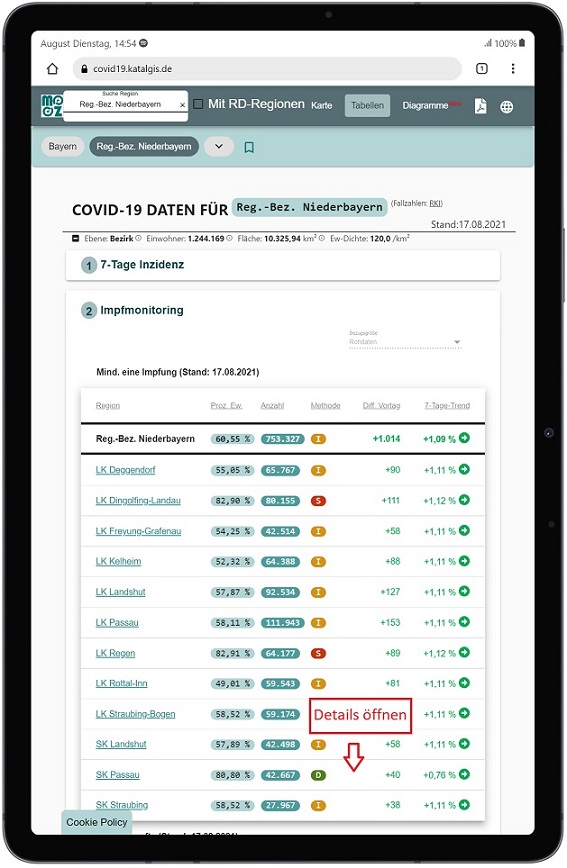This screenshot has width=567, height=868.
Task: Sort table by Proz. Ew. column
Action: click(226, 406)
